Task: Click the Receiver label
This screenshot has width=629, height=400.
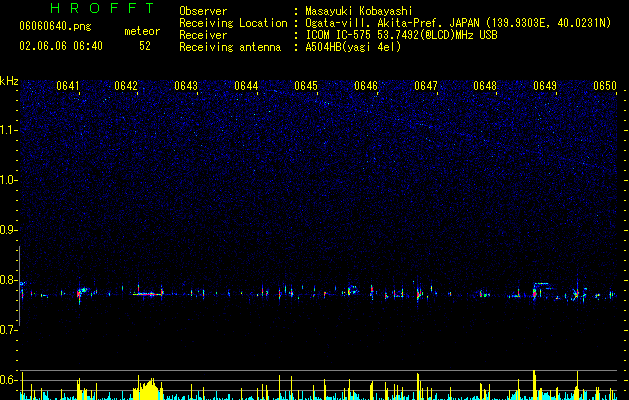Action: 203,35
